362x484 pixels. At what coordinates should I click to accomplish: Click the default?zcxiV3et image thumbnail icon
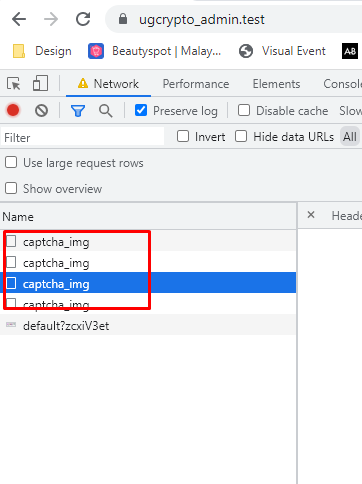pyautogui.click(x=11, y=325)
